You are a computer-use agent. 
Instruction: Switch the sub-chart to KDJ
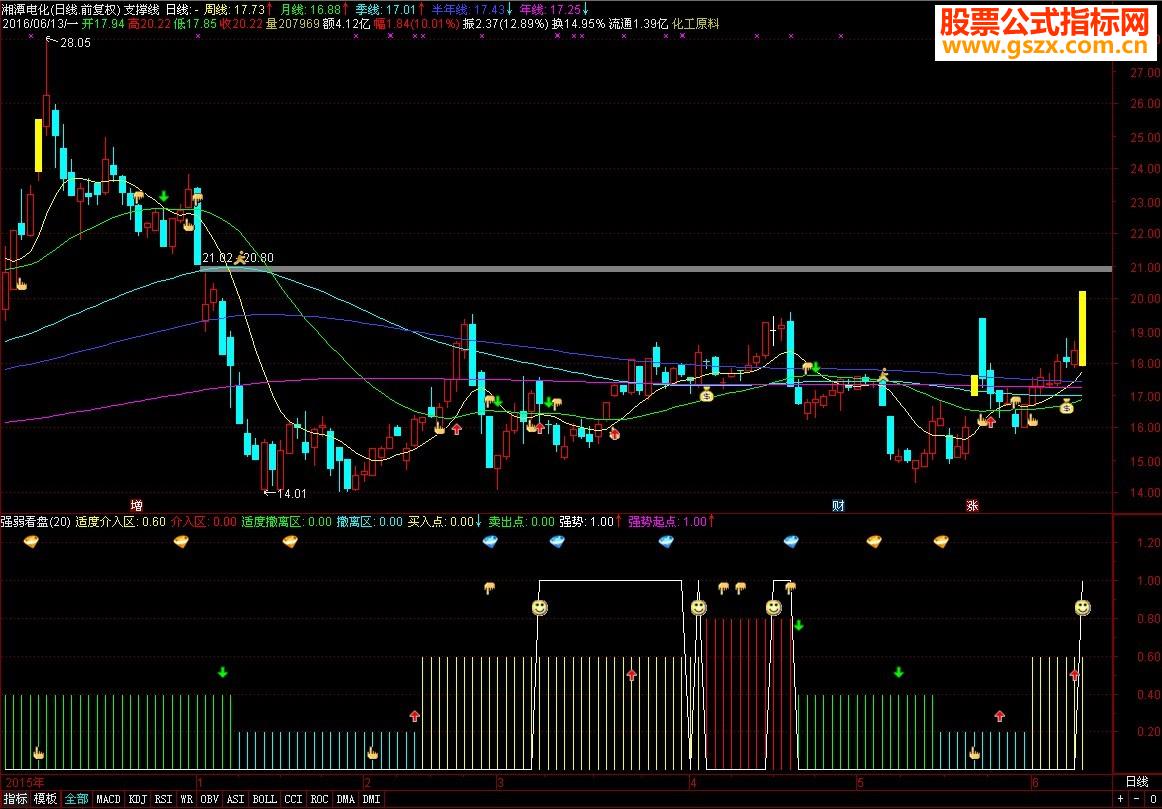click(137, 799)
